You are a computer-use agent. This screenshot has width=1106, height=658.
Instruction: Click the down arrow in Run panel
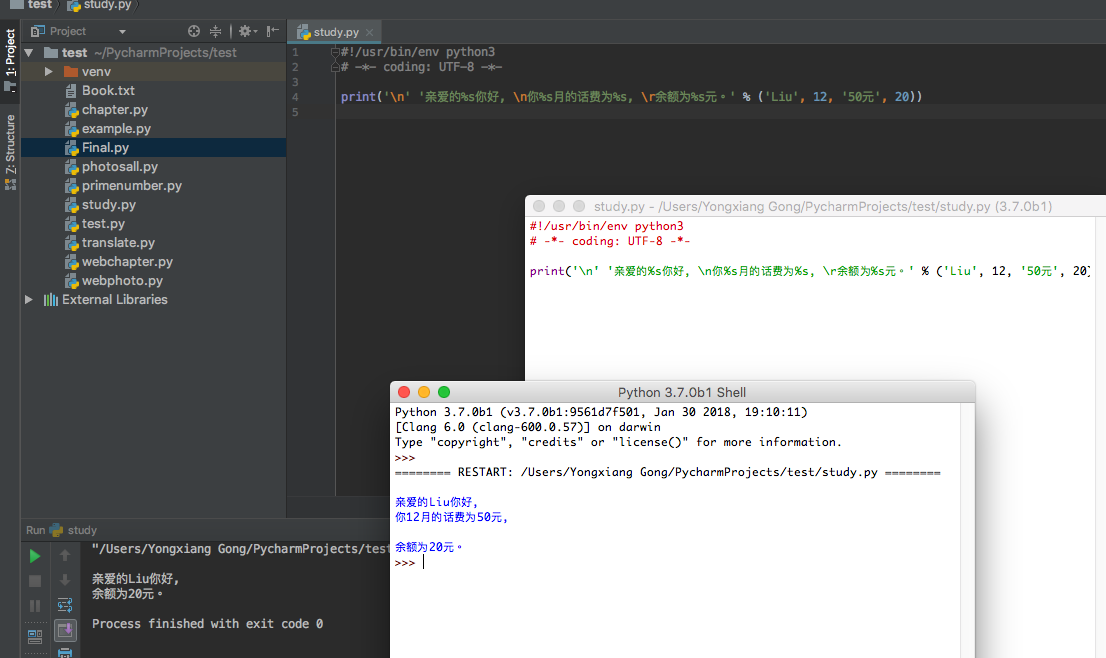(65, 580)
